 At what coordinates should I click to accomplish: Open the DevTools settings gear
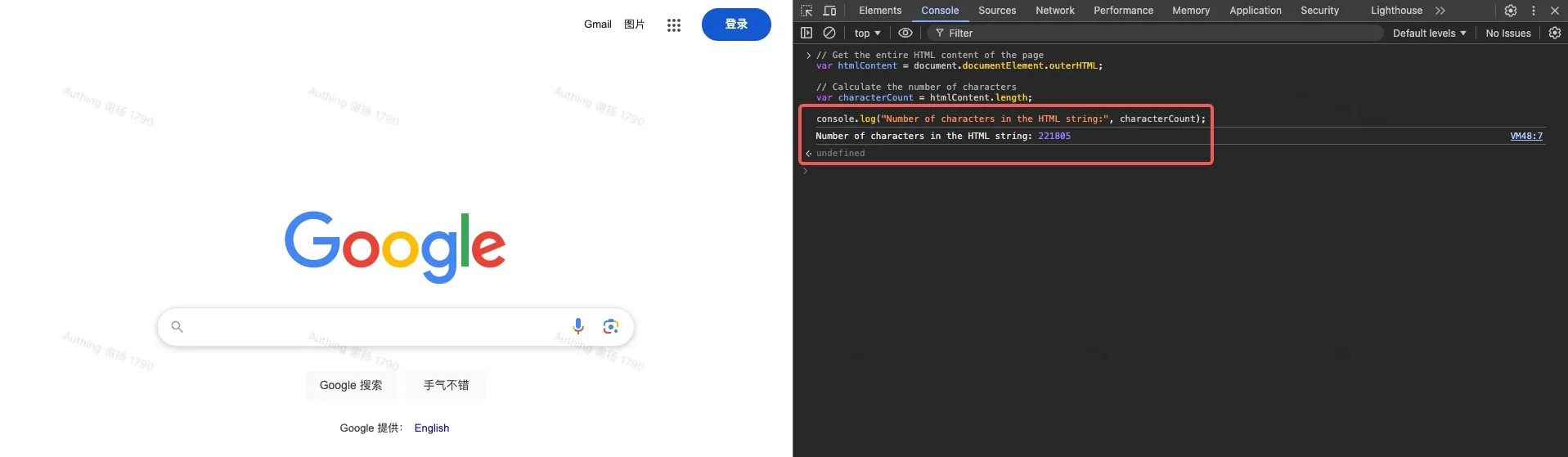point(1511,11)
